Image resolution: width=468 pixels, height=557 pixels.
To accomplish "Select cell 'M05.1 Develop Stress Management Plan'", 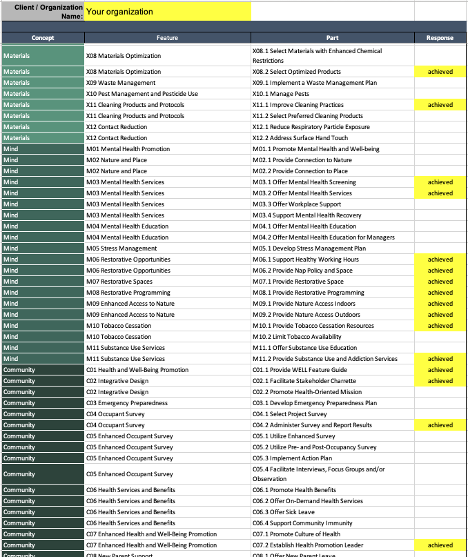I will click(333, 248).
